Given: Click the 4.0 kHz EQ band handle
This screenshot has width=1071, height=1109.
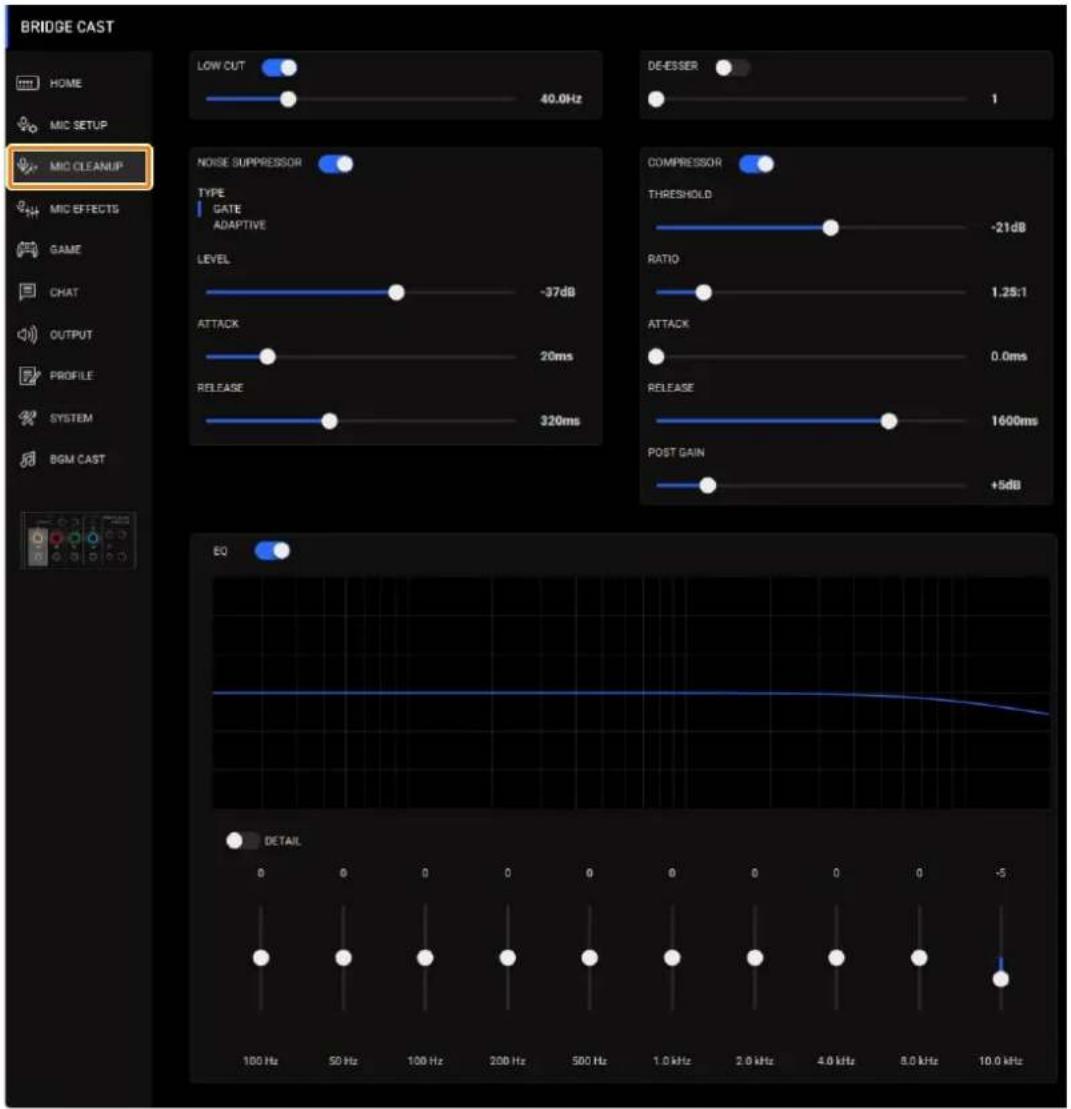Looking at the screenshot, I should (837, 958).
